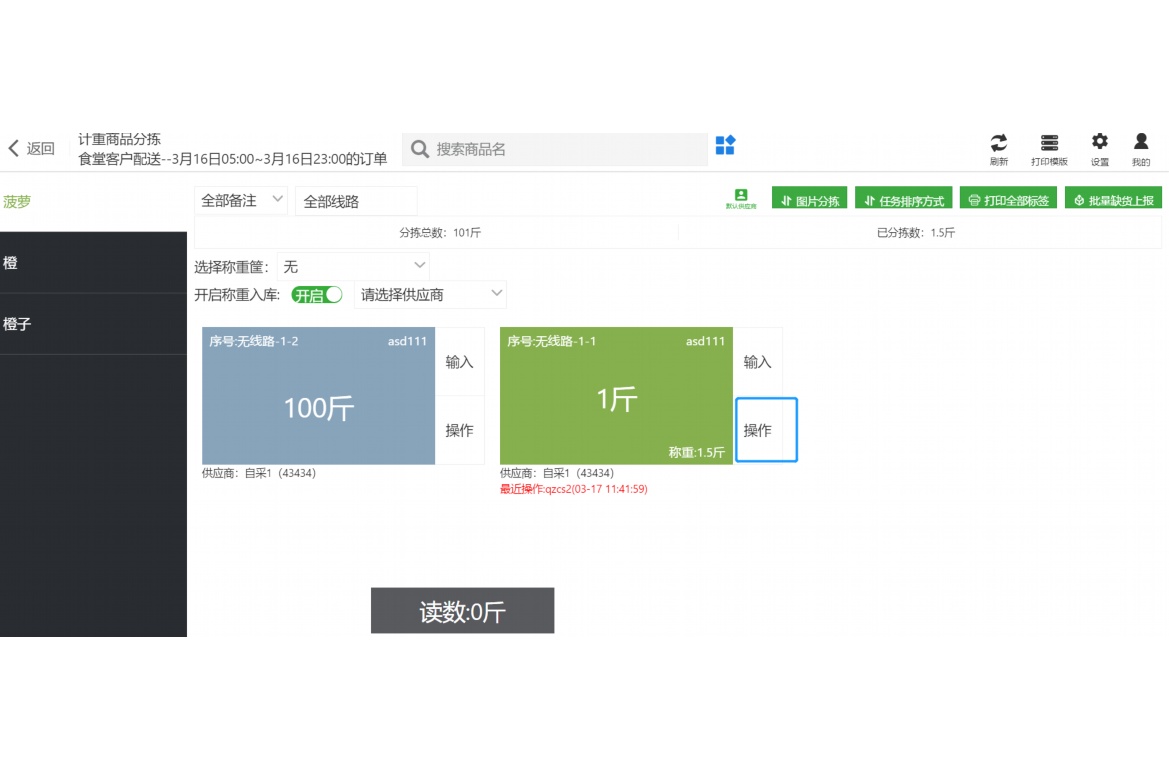Click the 批量缺货上报 button
Screen dimensions: 1169x770
click(1113, 200)
